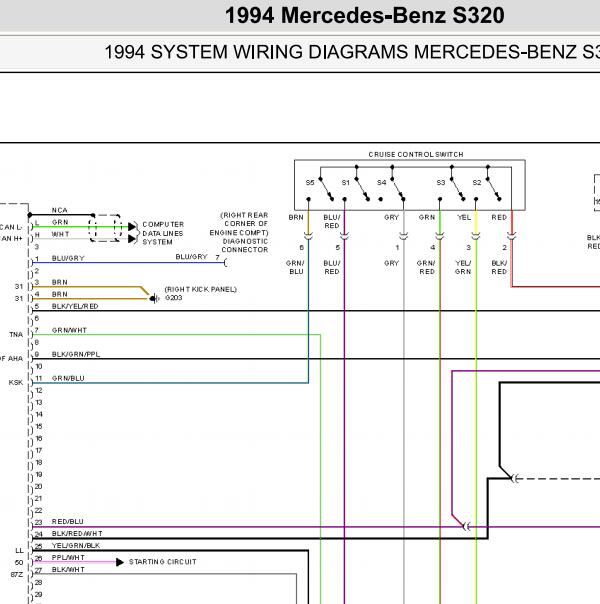
Task: Select the 'CRUISE CONTROL SWITCH' label
Action: (416, 154)
